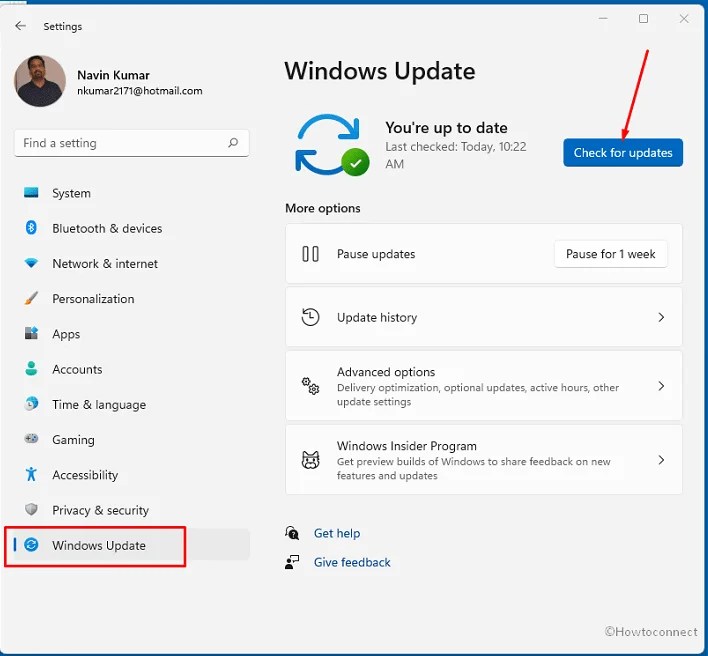Open Windows Insider Program row title
This screenshot has height=656, width=708.
406,446
